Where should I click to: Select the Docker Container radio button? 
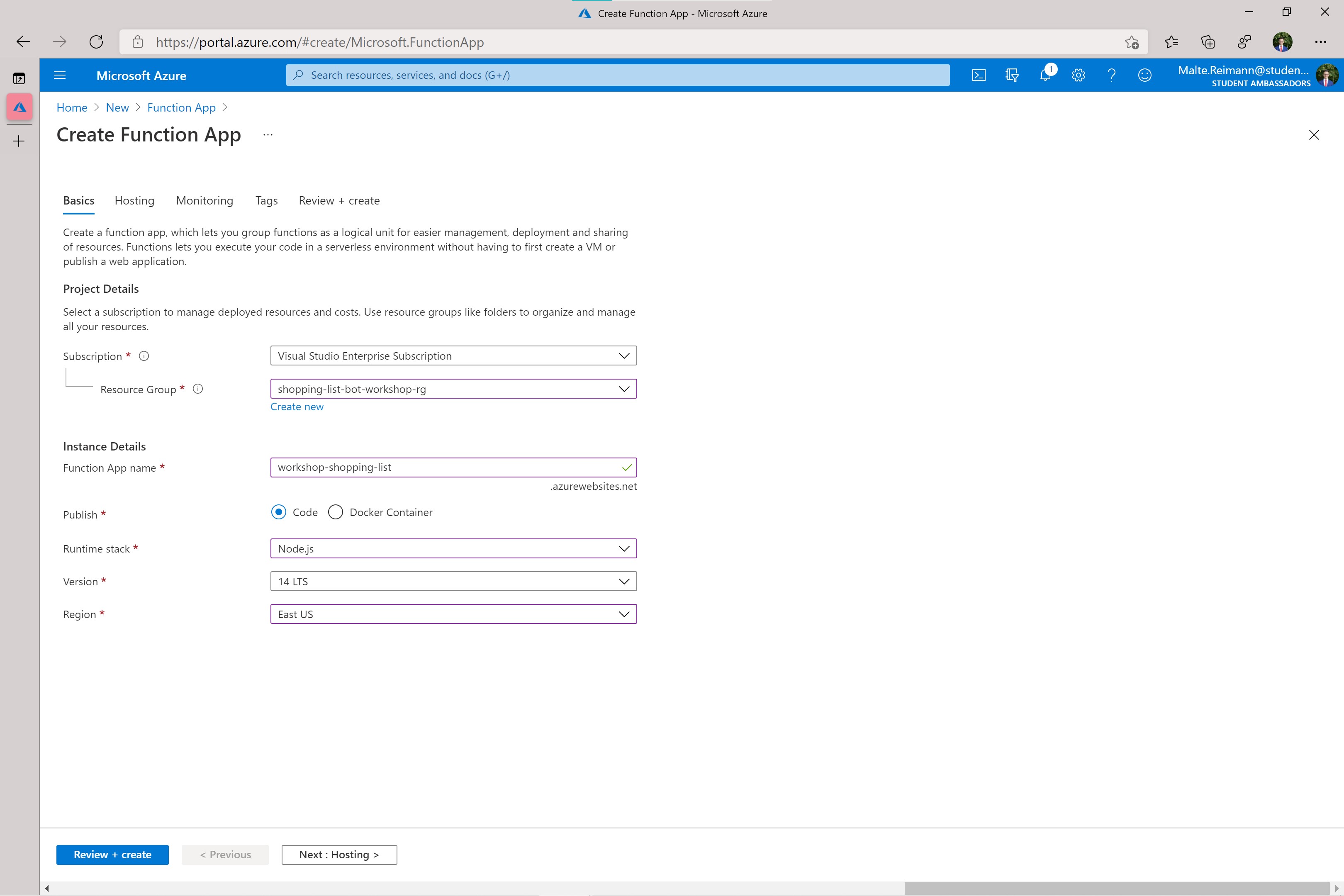[335, 512]
